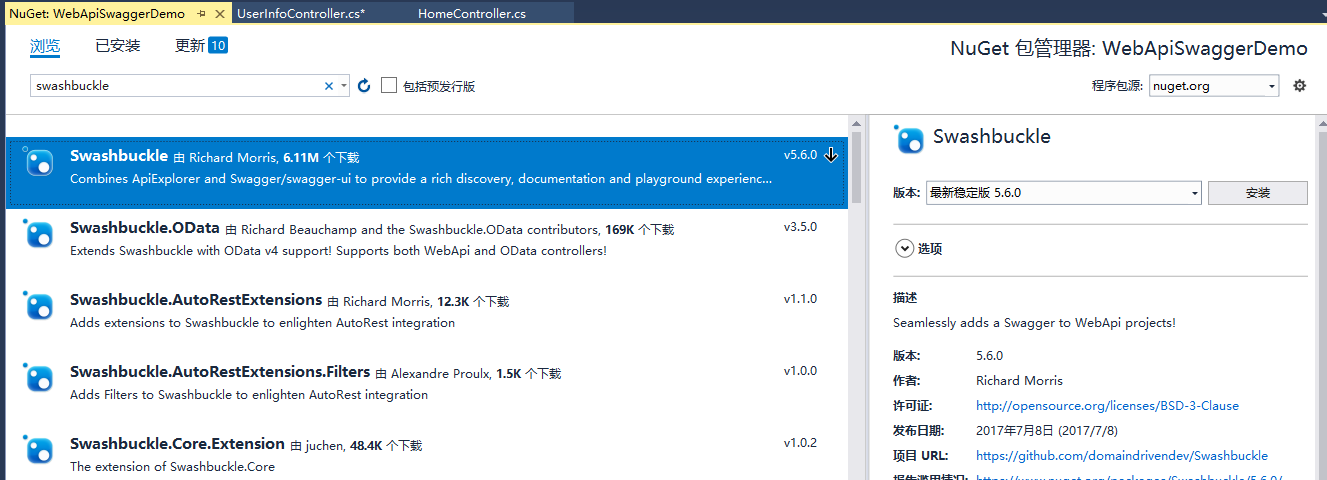Screen dimensions: 1327x480
Task: Click the 安装 install button
Action: 1257,193
